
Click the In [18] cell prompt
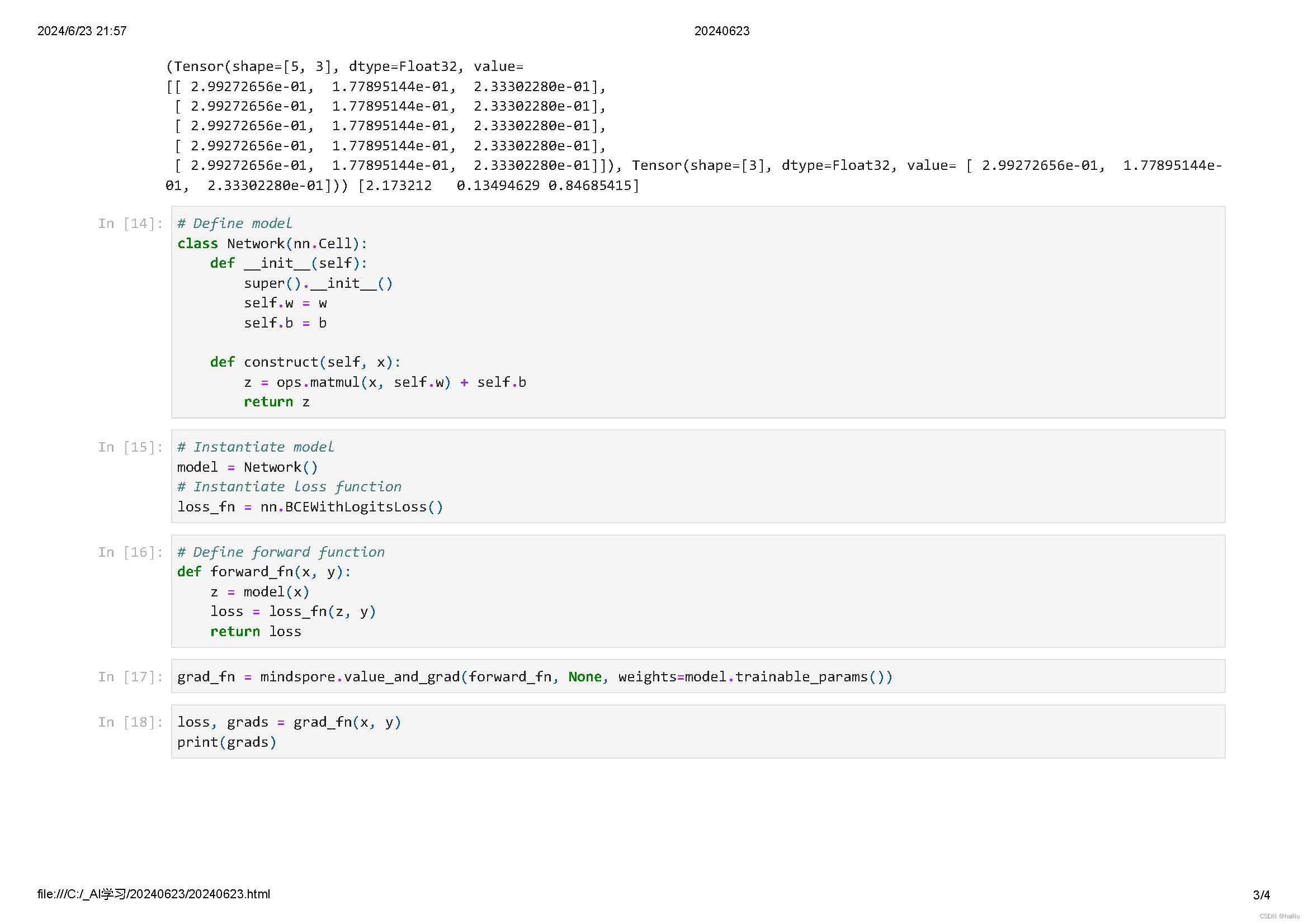pyautogui.click(x=130, y=723)
